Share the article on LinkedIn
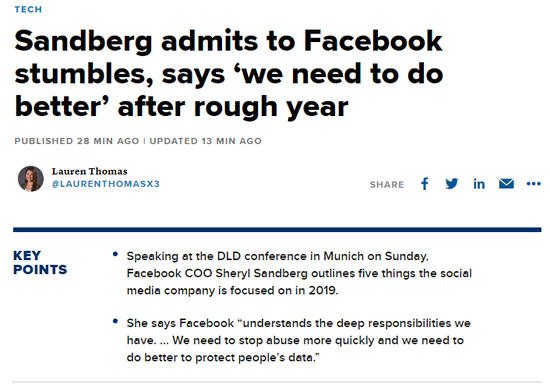The image size is (550, 391). click(x=479, y=184)
